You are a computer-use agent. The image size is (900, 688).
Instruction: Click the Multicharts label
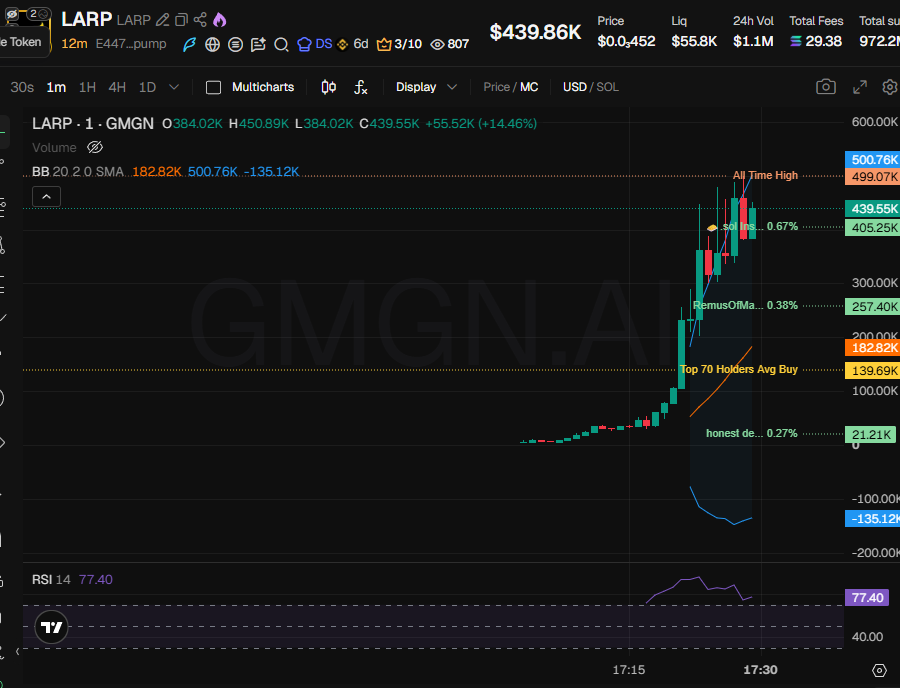point(263,87)
